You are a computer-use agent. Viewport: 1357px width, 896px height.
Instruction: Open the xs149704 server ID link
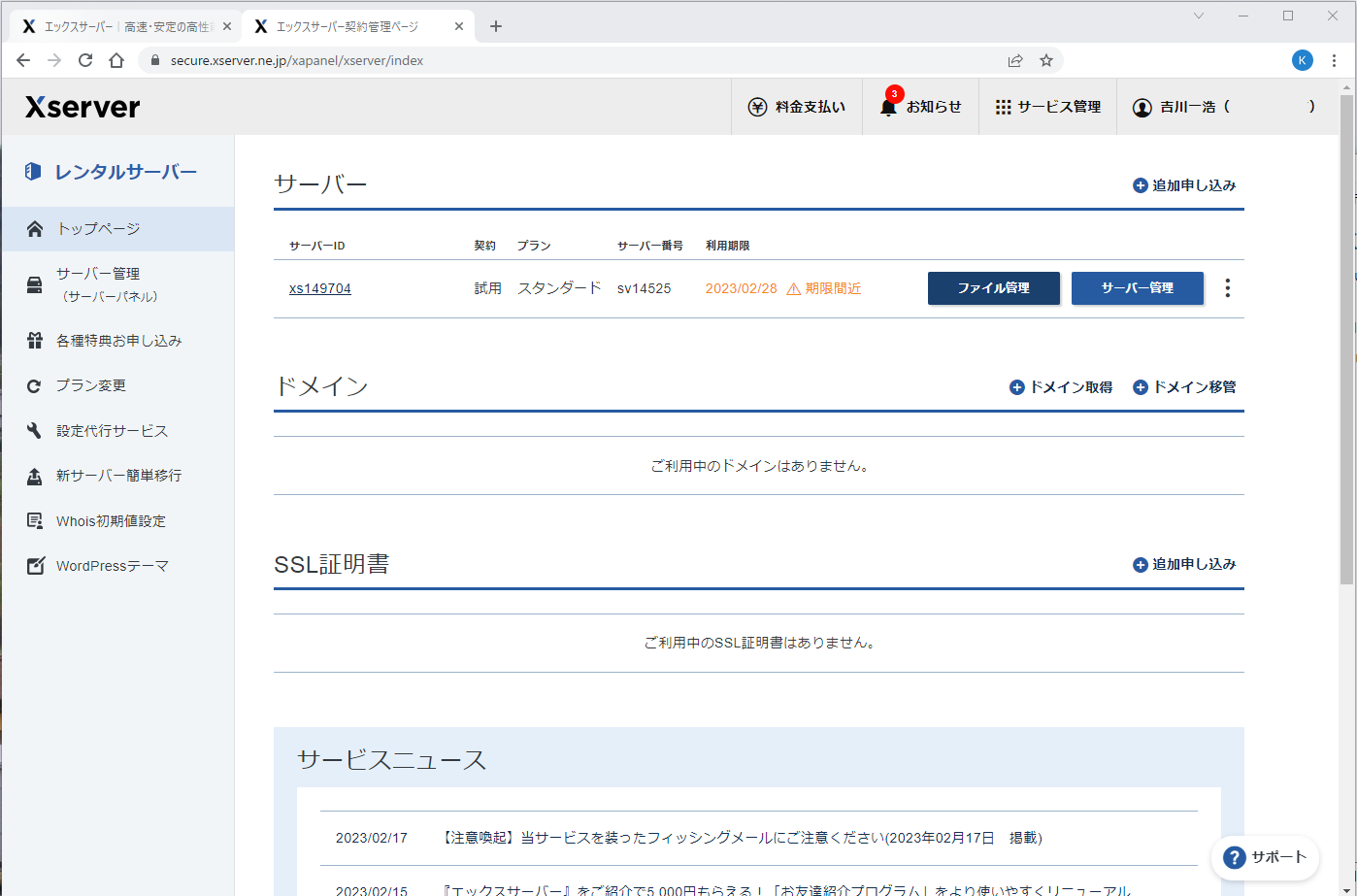(x=319, y=288)
